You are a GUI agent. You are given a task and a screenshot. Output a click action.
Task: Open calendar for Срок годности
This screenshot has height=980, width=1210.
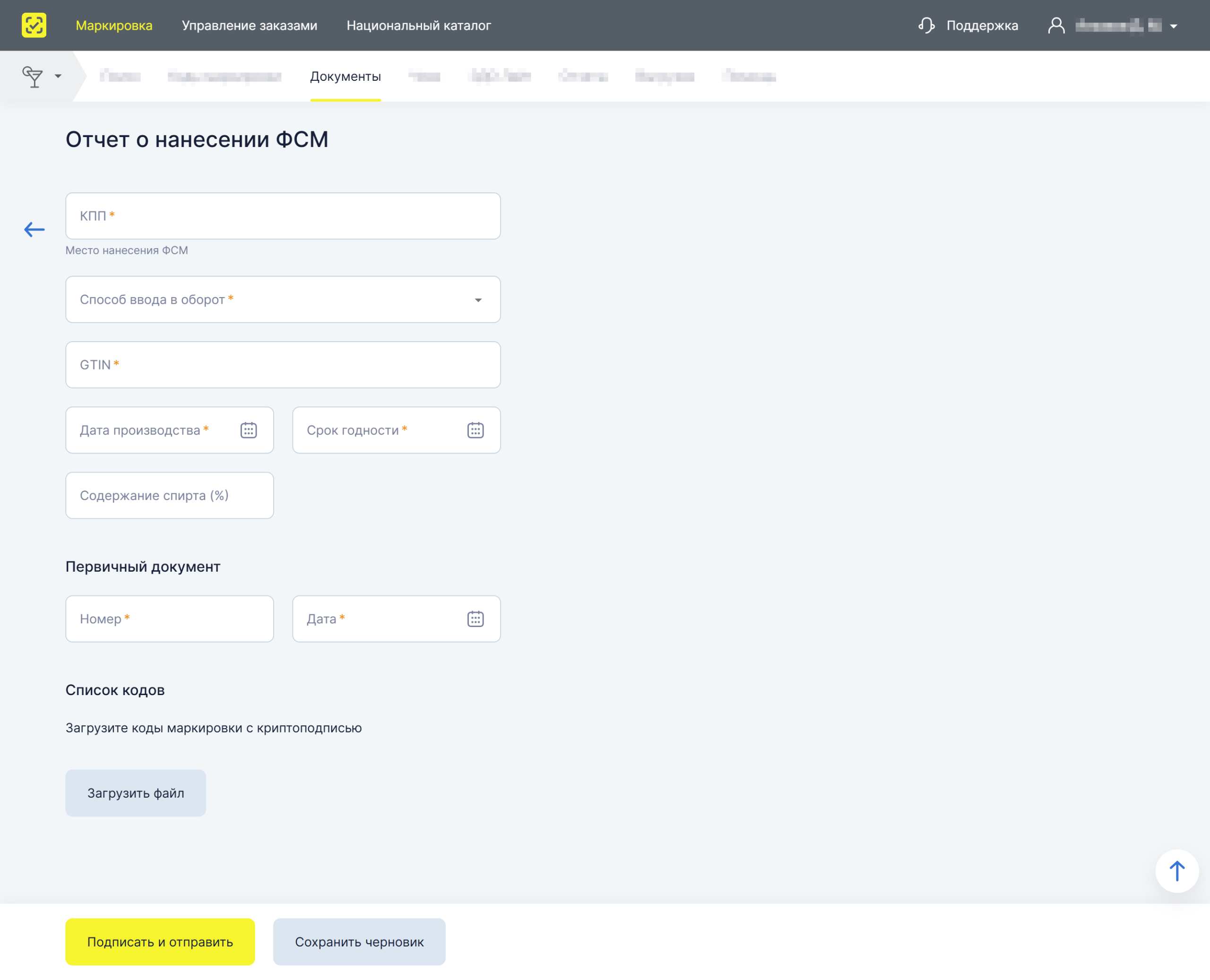point(475,430)
